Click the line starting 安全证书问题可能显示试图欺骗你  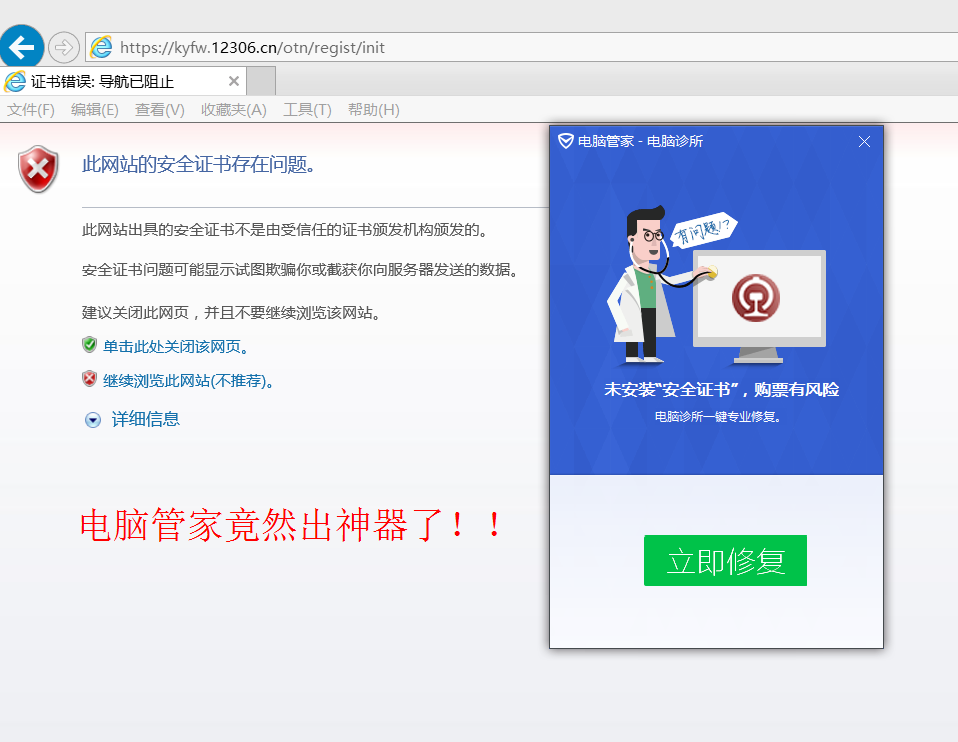click(x=301, y=270)
